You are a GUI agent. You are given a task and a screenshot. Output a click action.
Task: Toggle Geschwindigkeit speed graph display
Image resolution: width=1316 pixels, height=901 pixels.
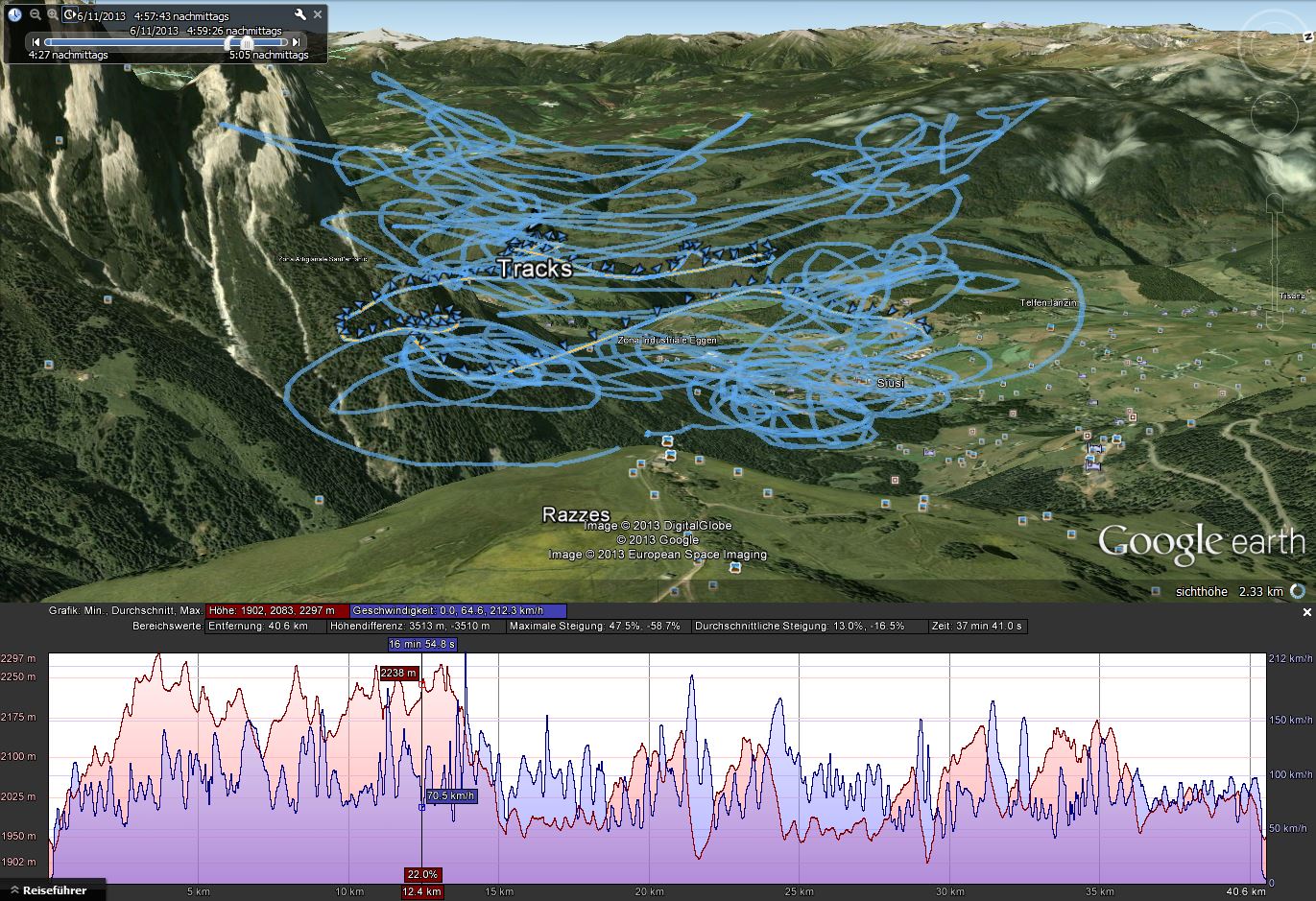click(458, 610)
